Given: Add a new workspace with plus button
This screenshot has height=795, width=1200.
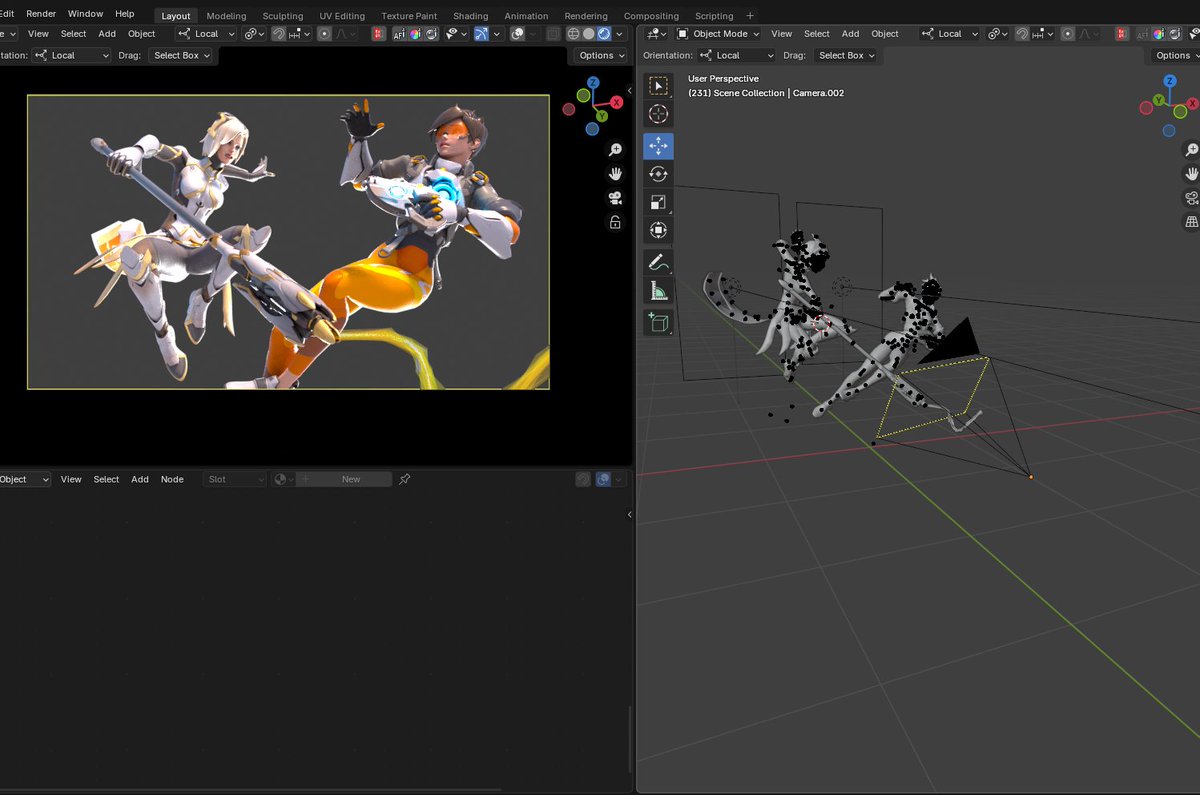Looking at the screenshot, I should (750, 16).
